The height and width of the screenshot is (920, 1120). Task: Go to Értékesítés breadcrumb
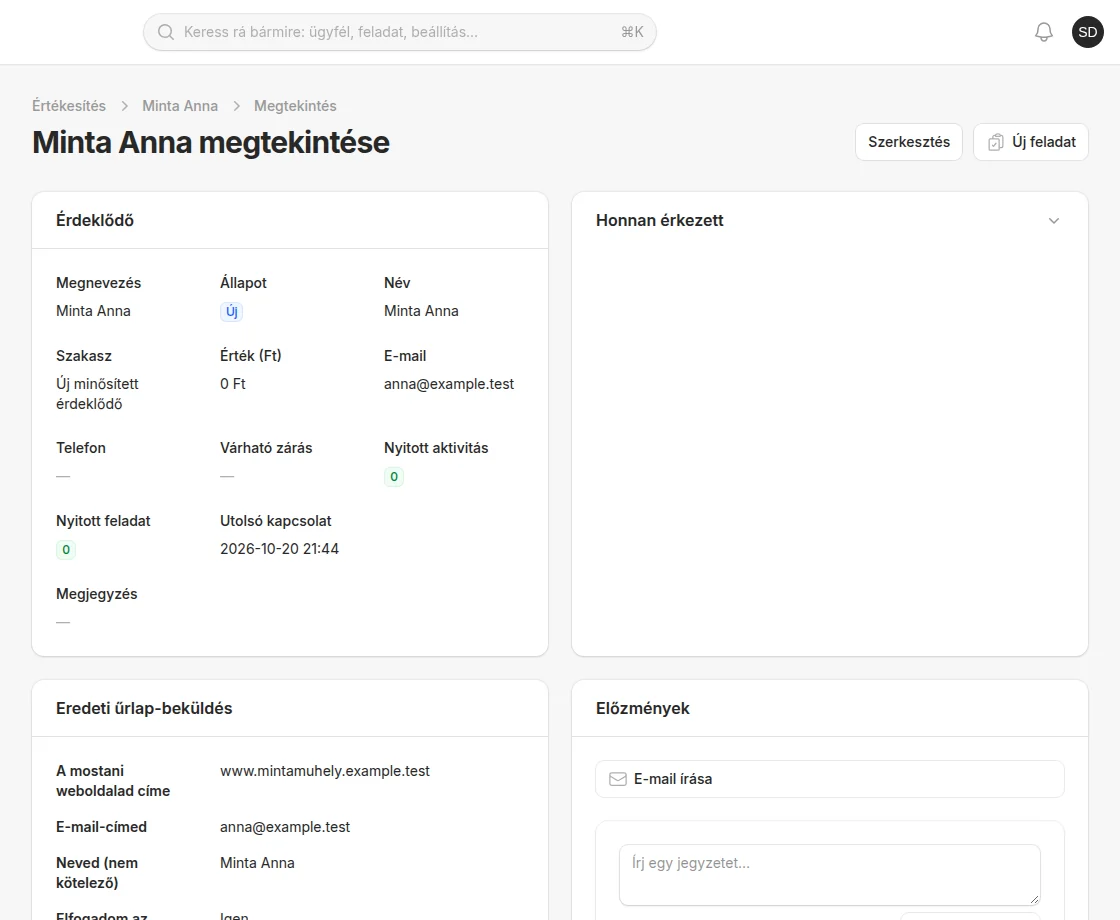[x=69, y=106]
